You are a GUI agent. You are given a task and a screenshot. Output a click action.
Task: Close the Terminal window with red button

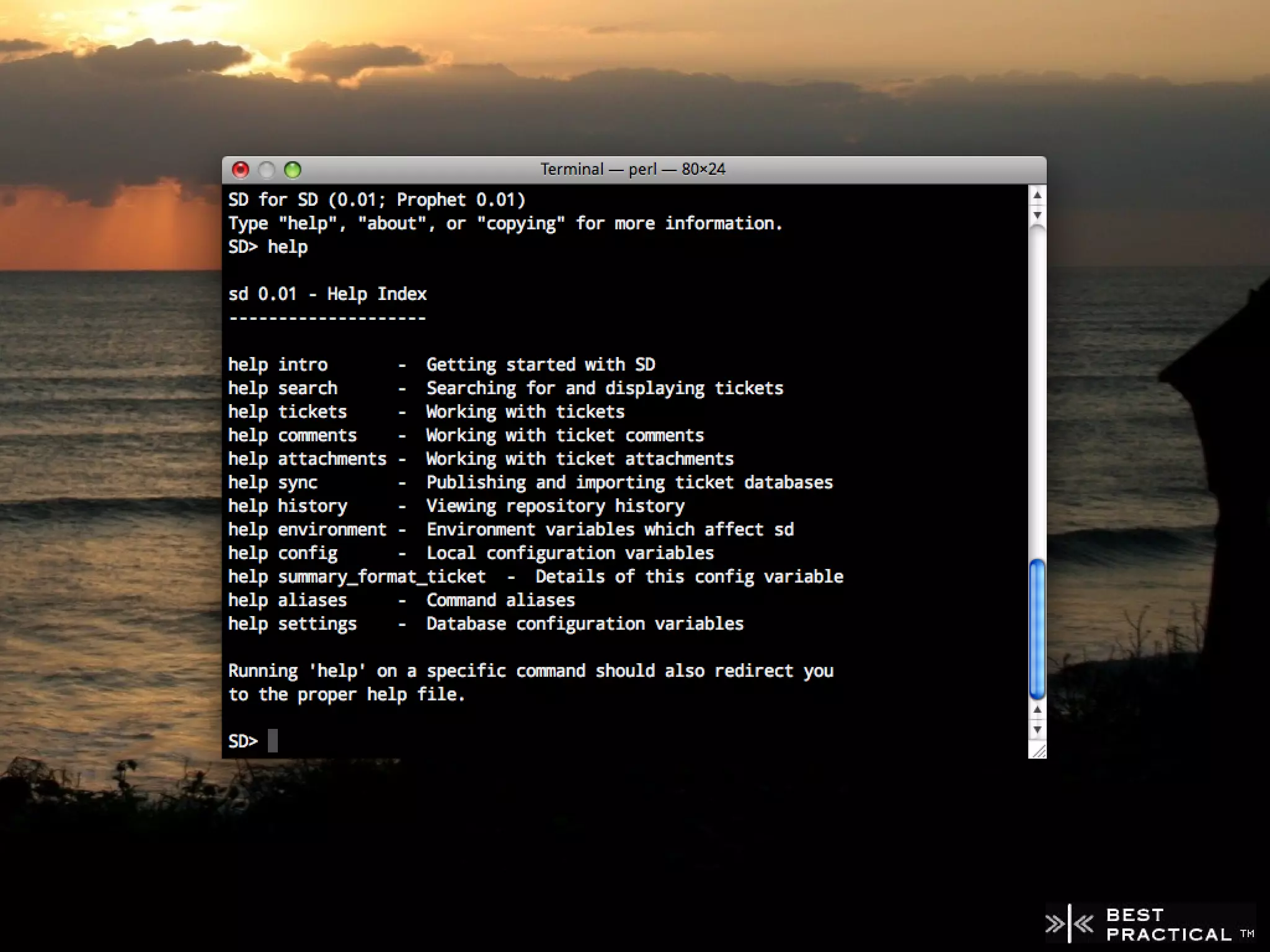coord(240,170)
